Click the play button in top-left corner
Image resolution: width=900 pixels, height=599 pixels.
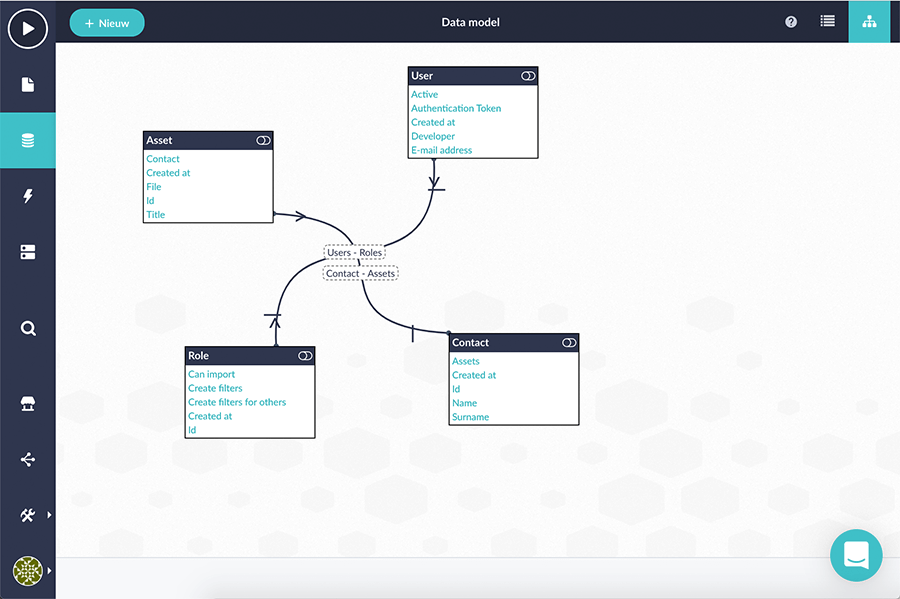click(28, 28)
